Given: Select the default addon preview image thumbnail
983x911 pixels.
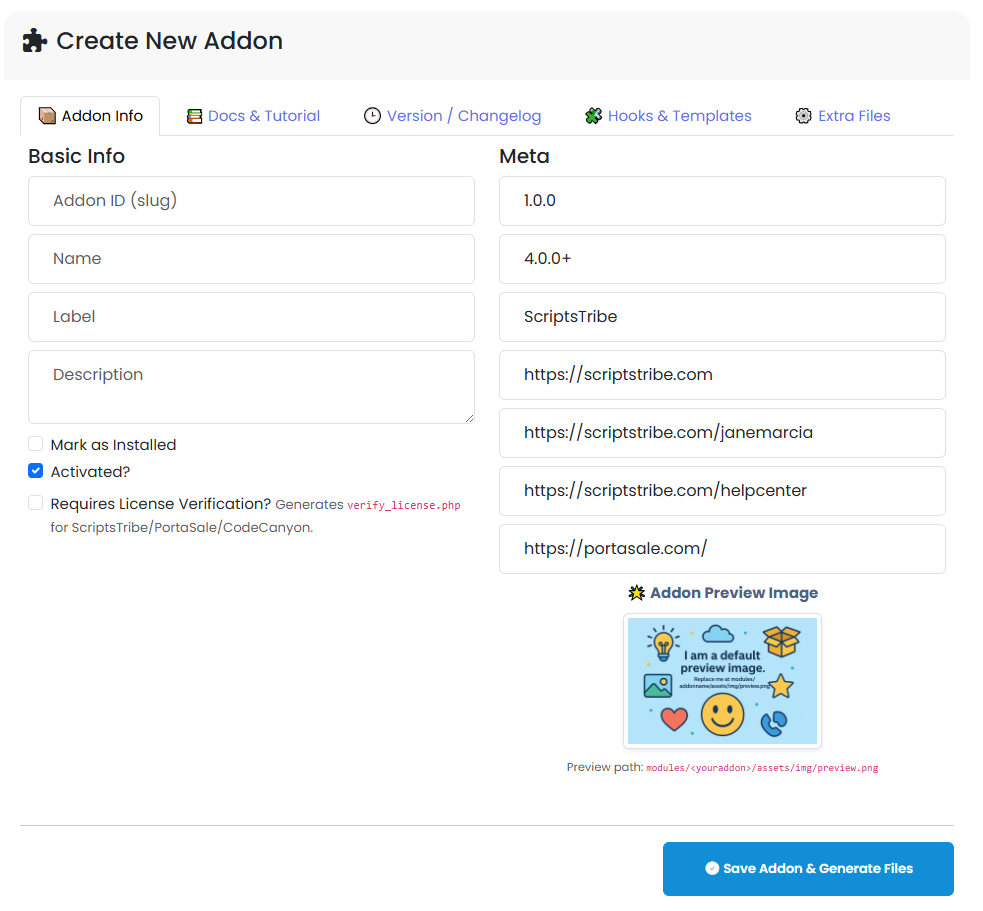Looking at the screenshot, I should coord(722,681).
